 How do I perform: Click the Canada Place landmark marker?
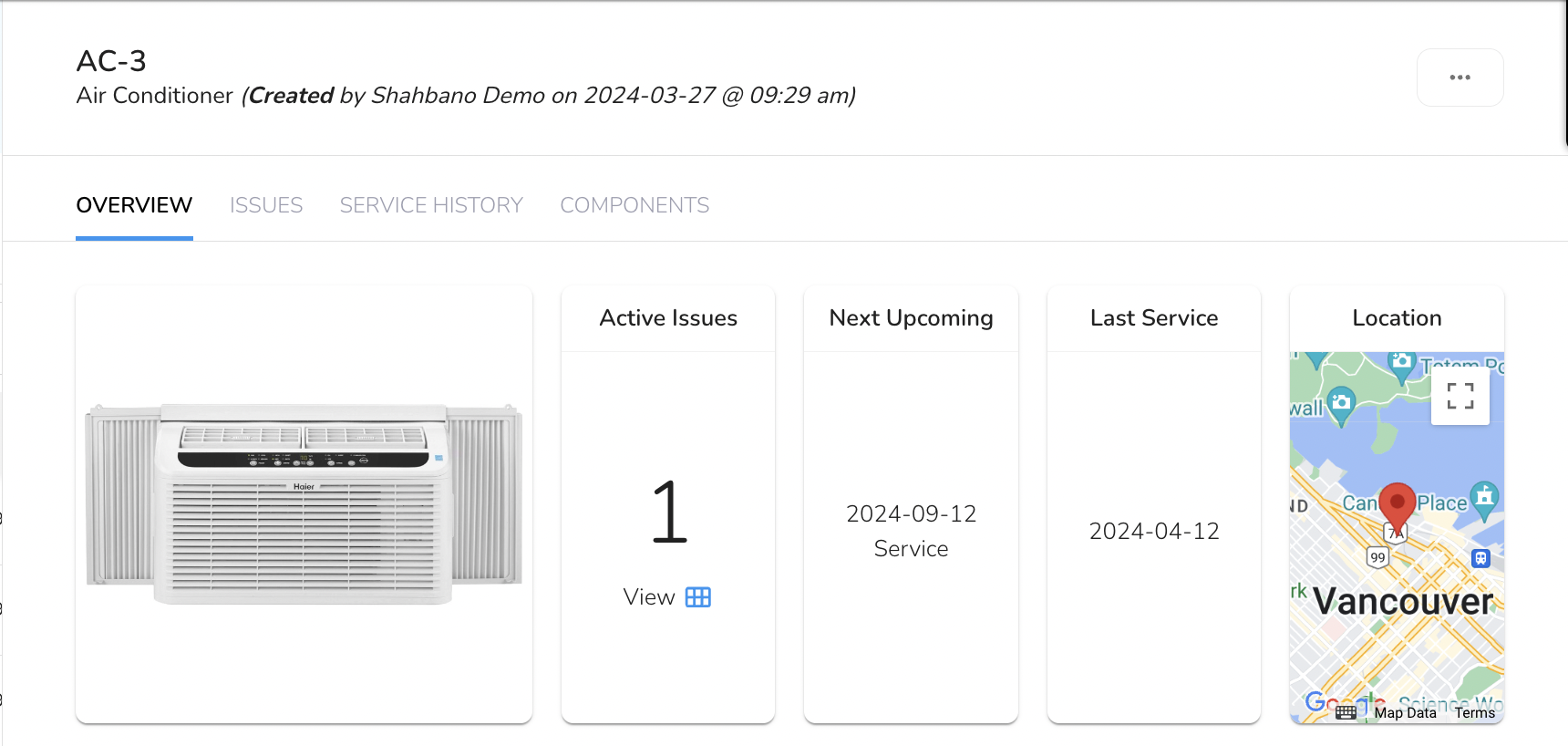coord(1485,500)
